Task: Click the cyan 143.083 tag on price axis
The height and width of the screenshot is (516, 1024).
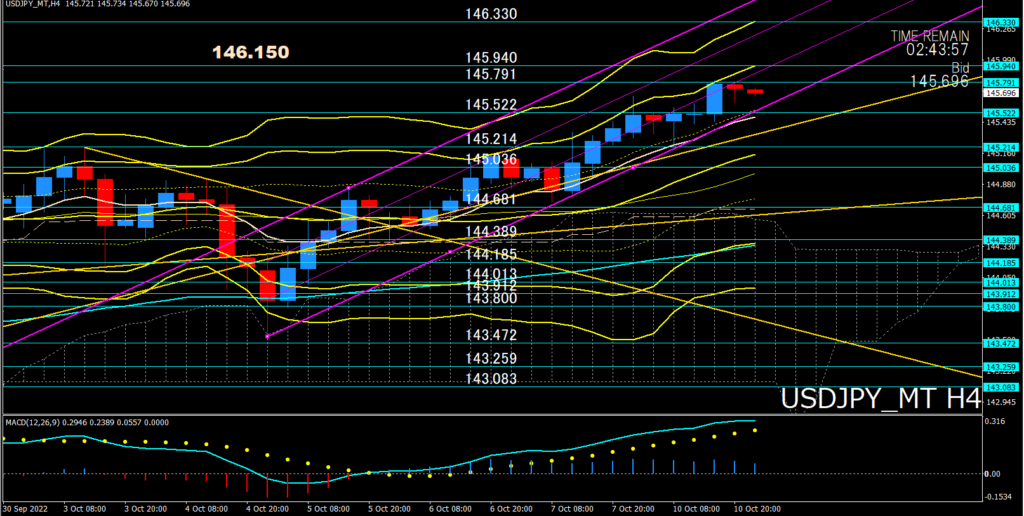Action: click(1000, 387)
